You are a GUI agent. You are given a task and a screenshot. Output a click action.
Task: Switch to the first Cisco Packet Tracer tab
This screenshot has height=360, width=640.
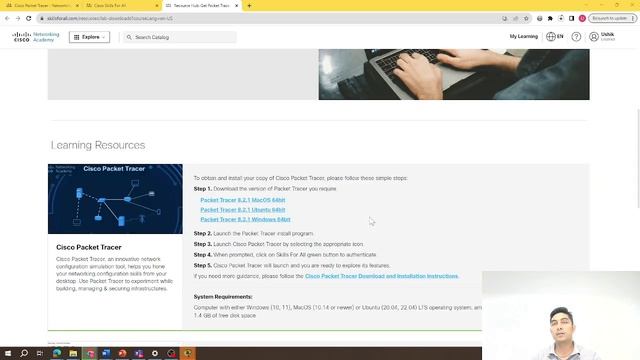tap(41, 6)
